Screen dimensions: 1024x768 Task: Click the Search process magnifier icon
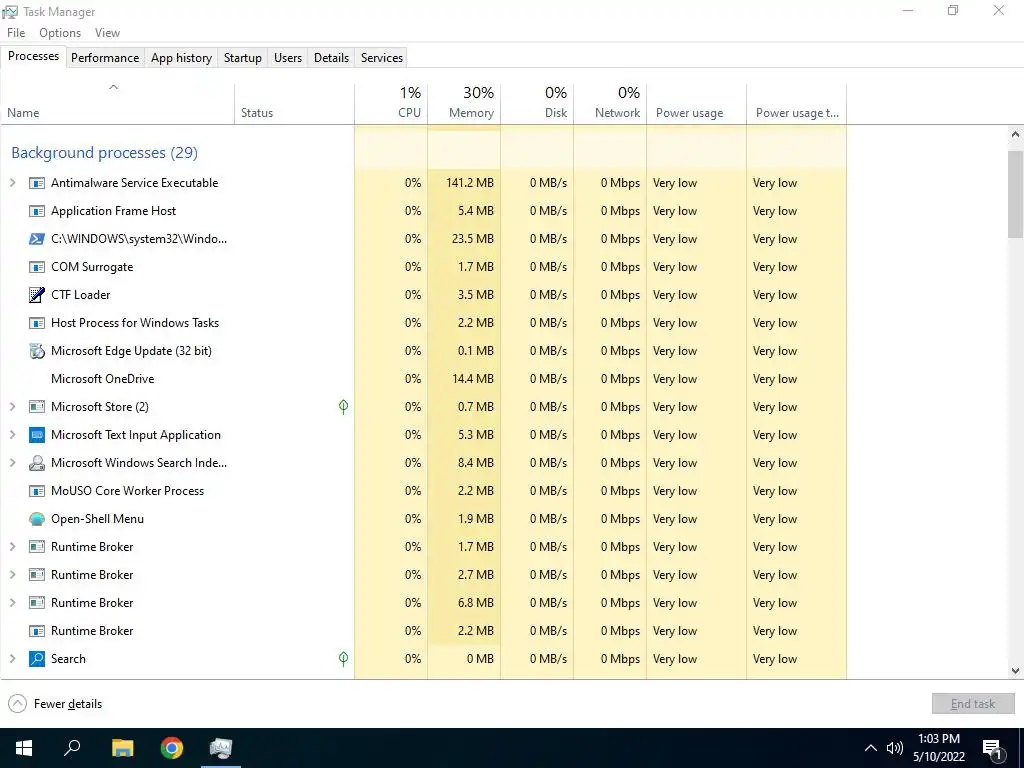tap(37, 659)
